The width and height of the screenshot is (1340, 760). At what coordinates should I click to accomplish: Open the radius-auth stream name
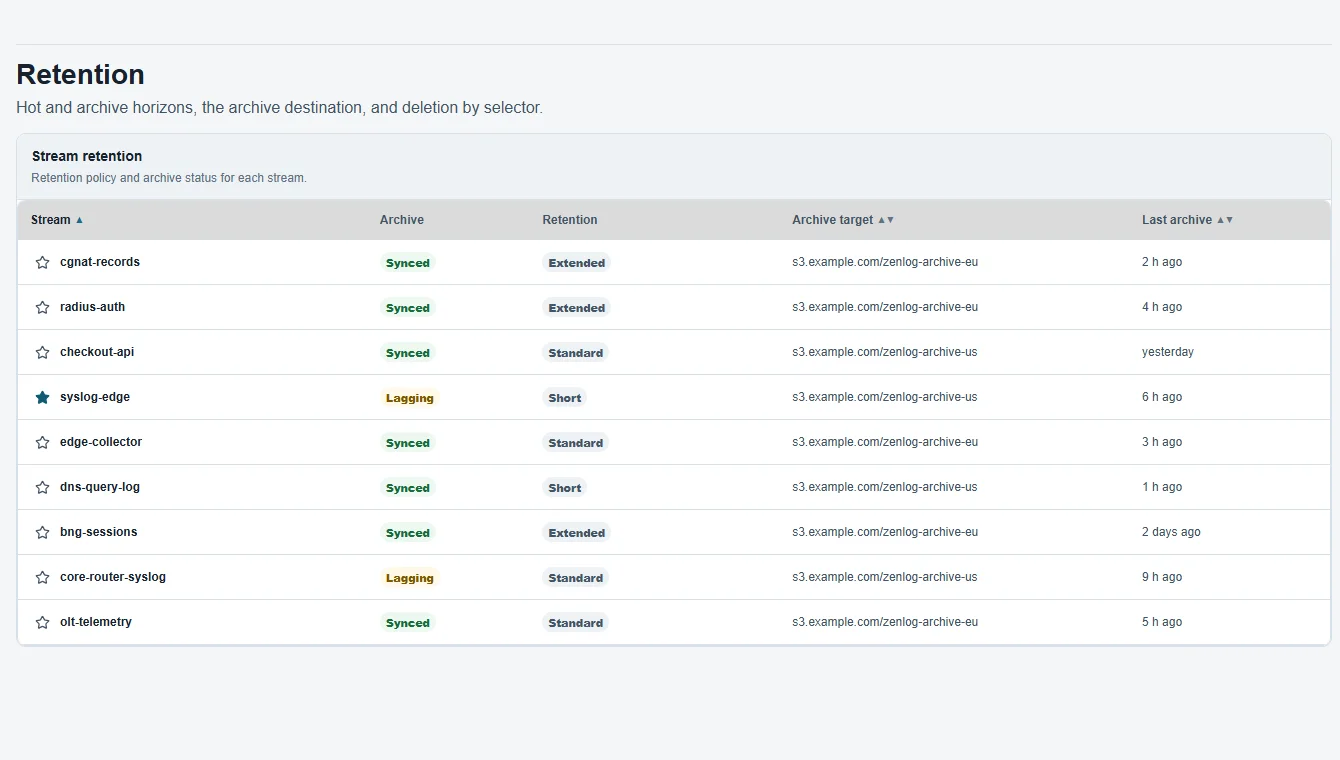point(92,307)
